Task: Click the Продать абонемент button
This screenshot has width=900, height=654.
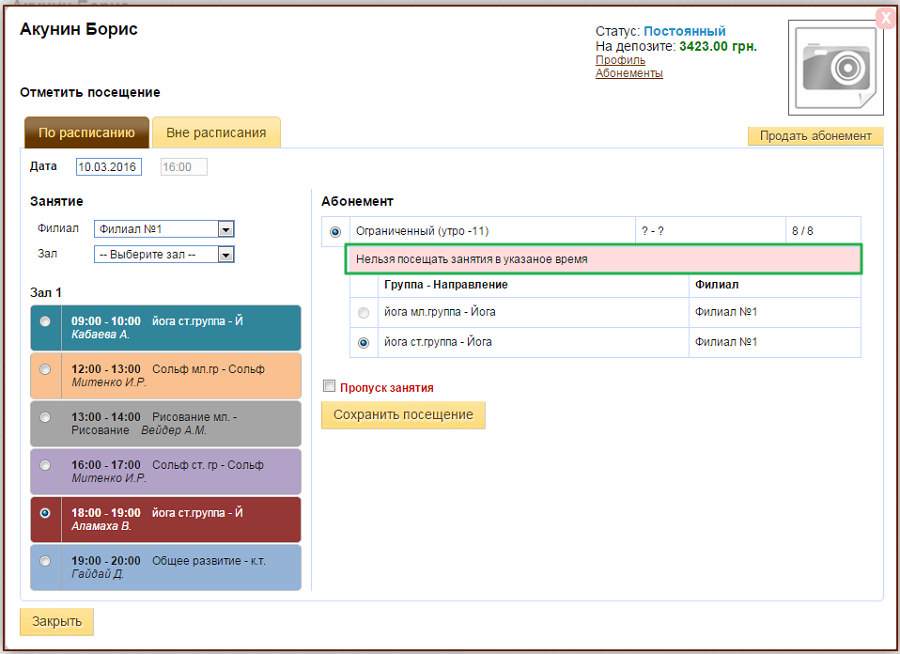Action: (x=816, y=136)
